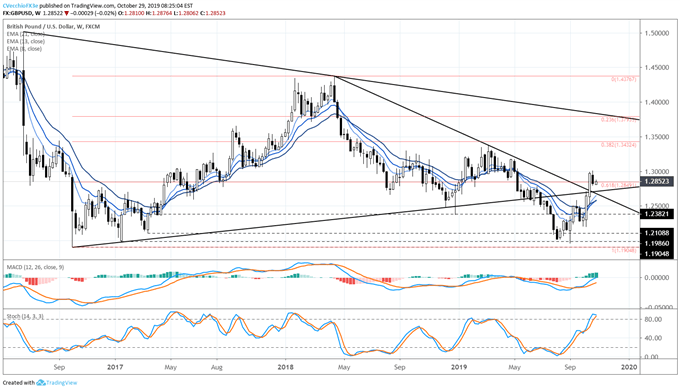The width and height of the screenshot is (680, 390).
Task: Click the 1.19860 price level tag
Action: (x=658, y=243)
